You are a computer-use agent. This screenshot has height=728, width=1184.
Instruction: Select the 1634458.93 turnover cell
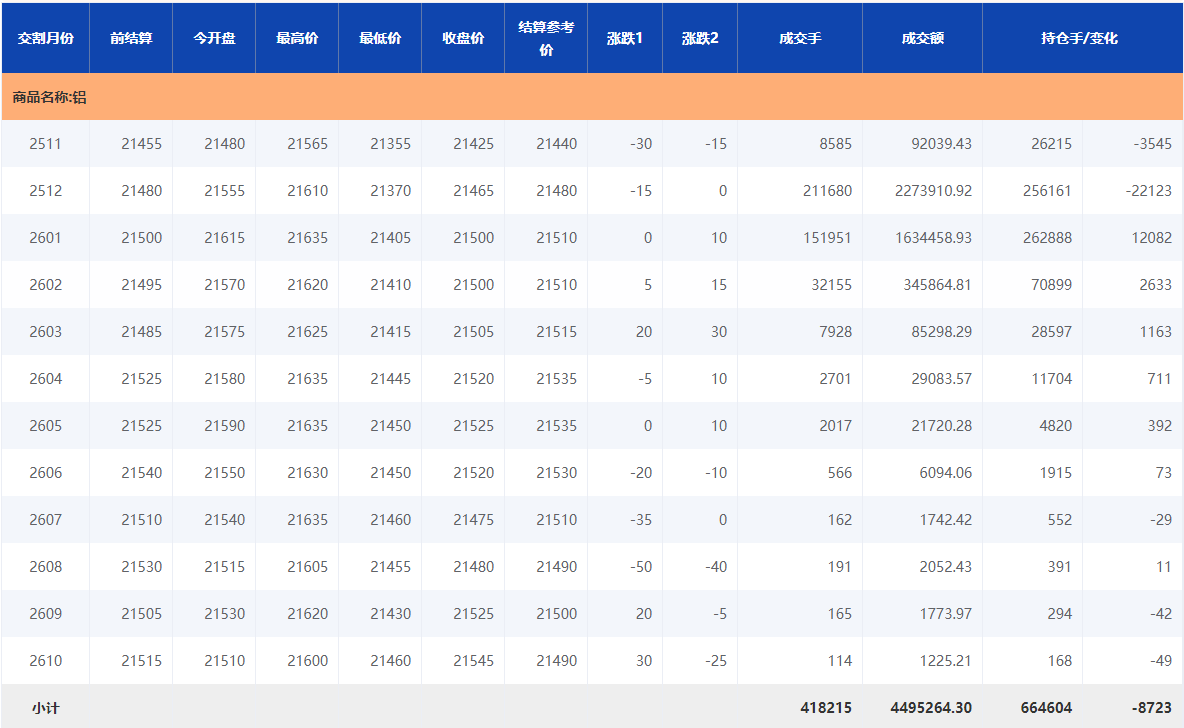(933, 238)
